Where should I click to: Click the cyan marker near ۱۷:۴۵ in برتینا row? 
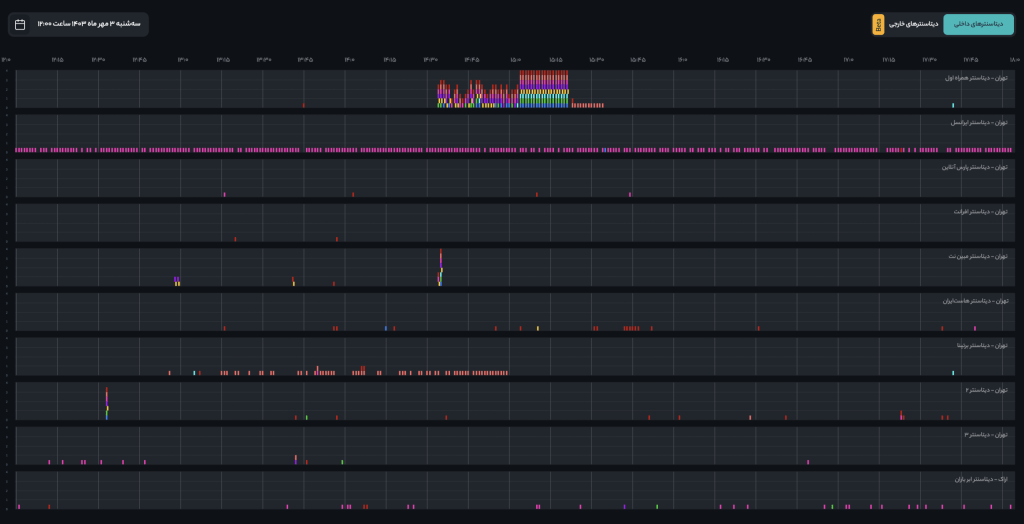pyautogui.click(x=953, y=373)
